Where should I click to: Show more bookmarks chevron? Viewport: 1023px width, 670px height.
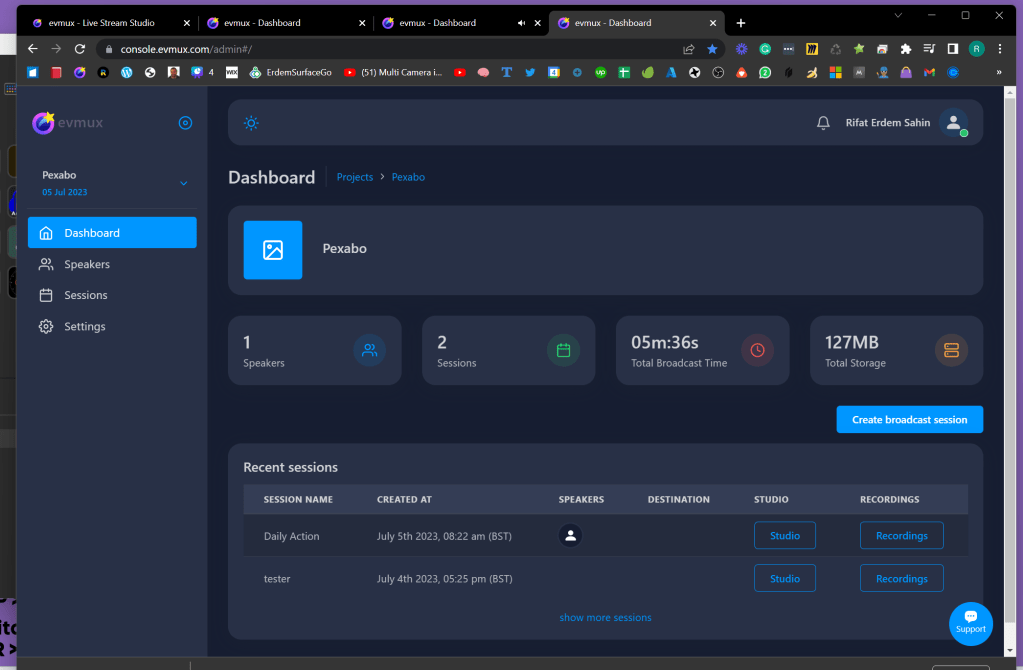click(999, 72)
